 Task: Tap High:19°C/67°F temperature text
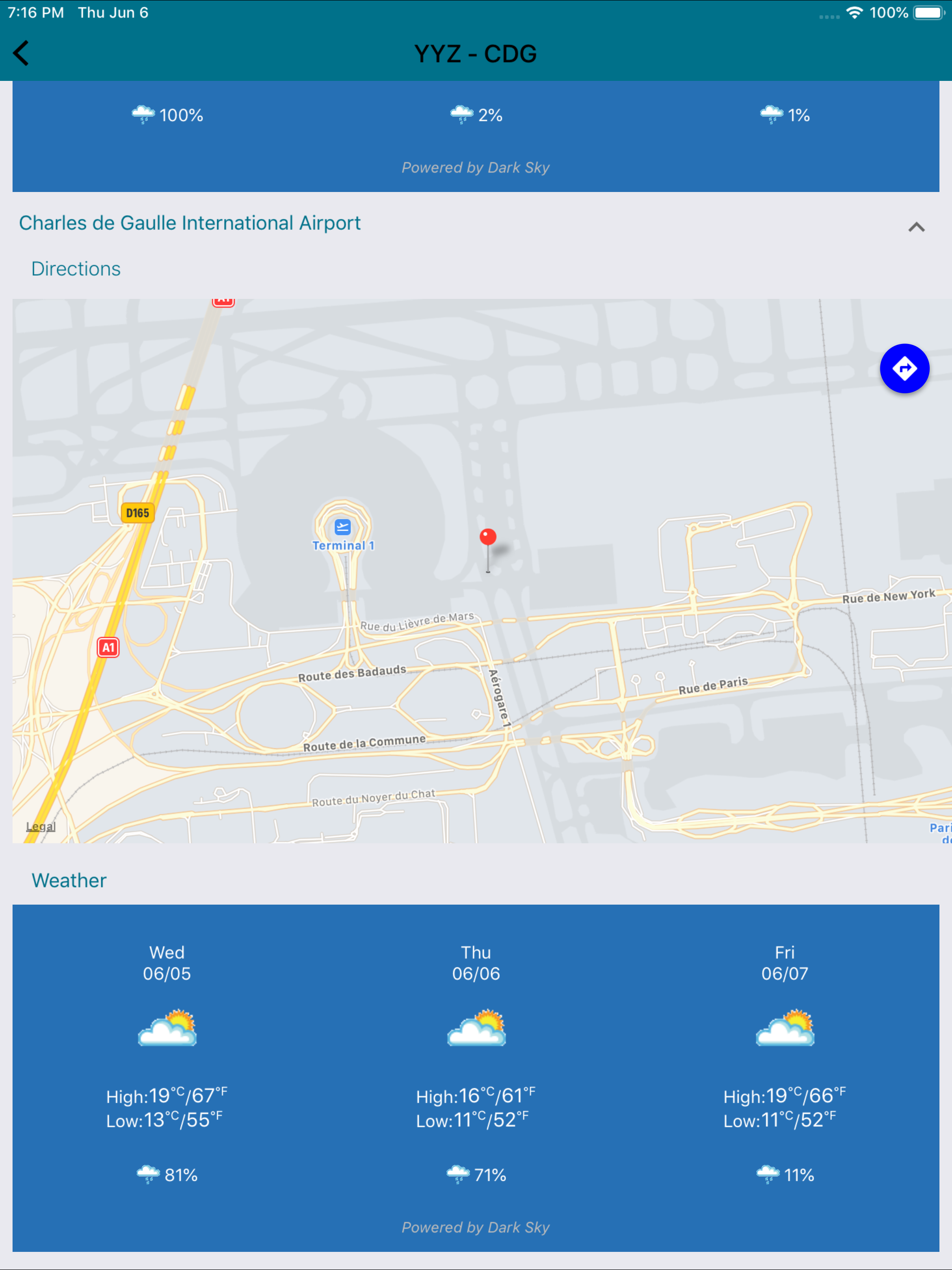tap(166, 1096)
